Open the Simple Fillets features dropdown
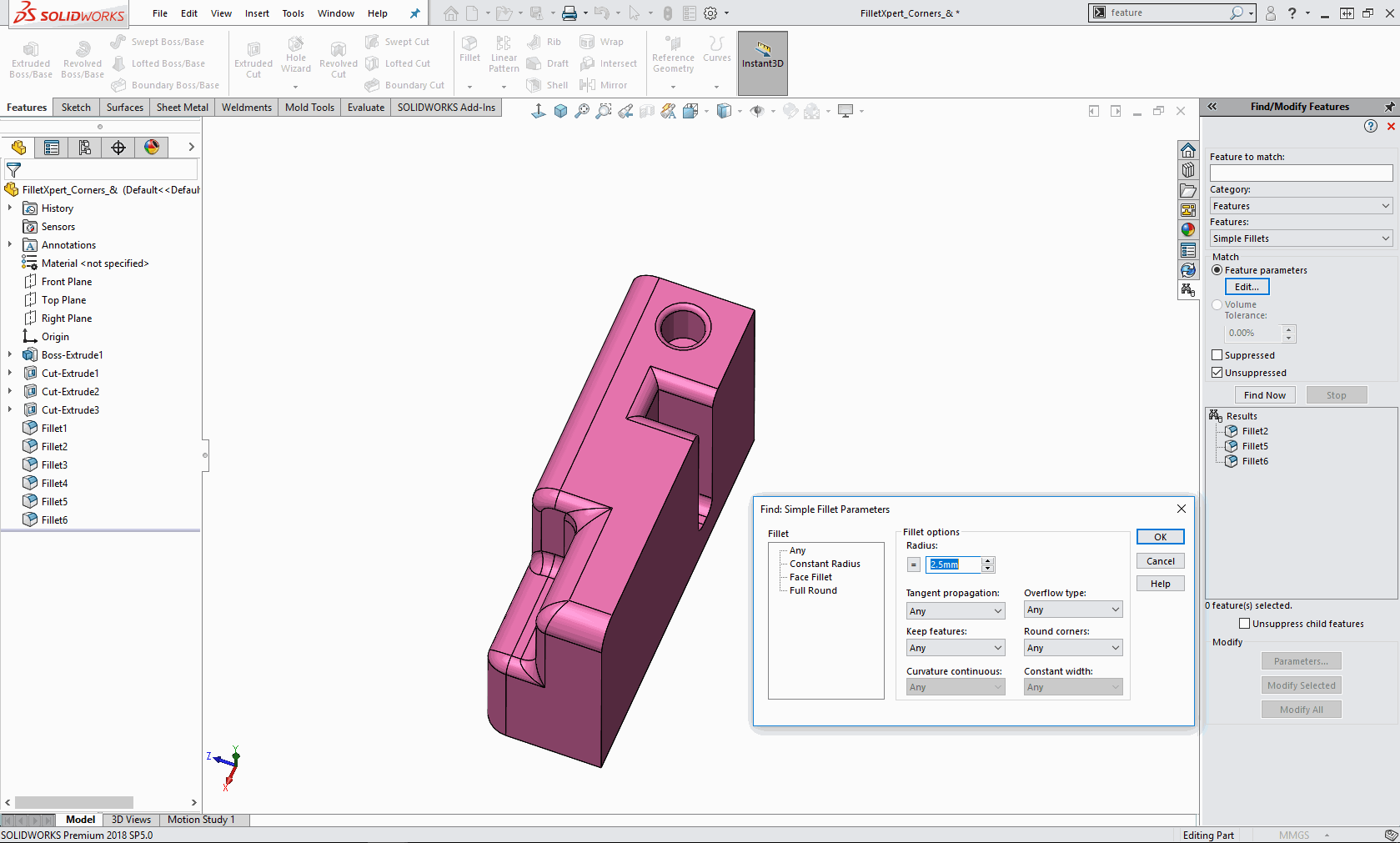Viewport: 1400px width, 843px height. point(1385,238)
